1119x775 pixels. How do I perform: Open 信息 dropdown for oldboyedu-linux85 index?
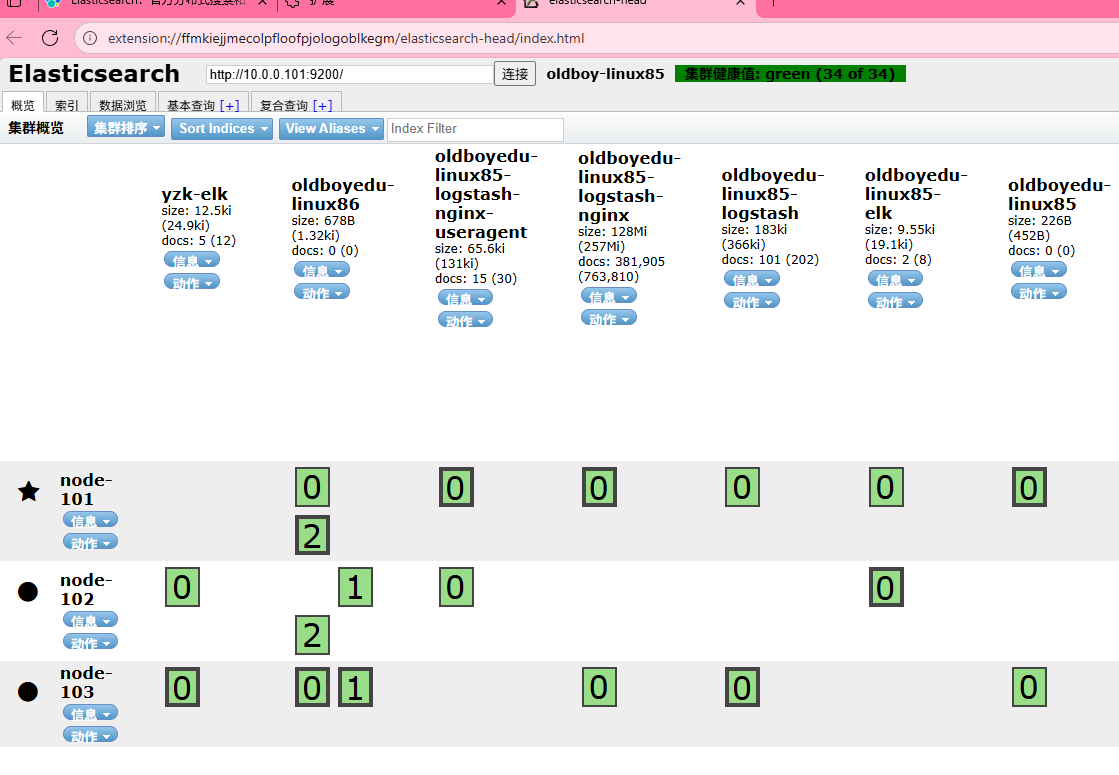pos(1039,270)
